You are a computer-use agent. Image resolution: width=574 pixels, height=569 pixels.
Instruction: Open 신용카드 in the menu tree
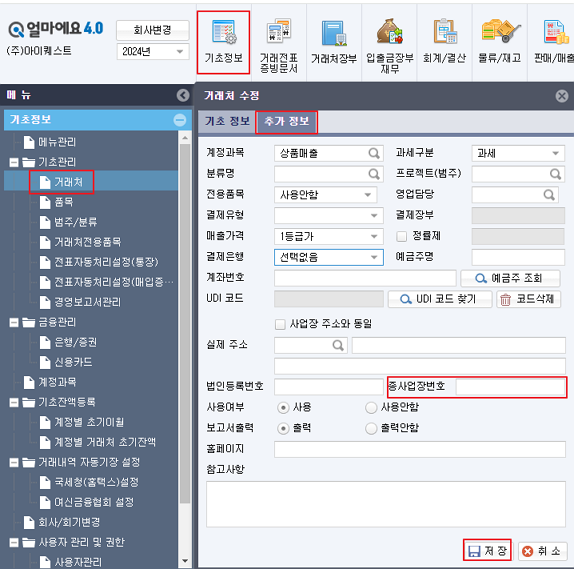tap(66, 362)
